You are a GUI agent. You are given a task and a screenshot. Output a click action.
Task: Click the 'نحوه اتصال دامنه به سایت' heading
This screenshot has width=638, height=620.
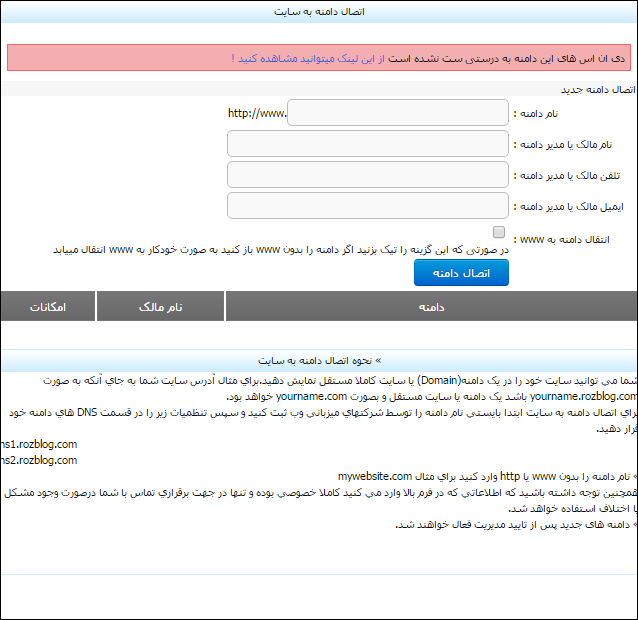(x=319, y=361)
